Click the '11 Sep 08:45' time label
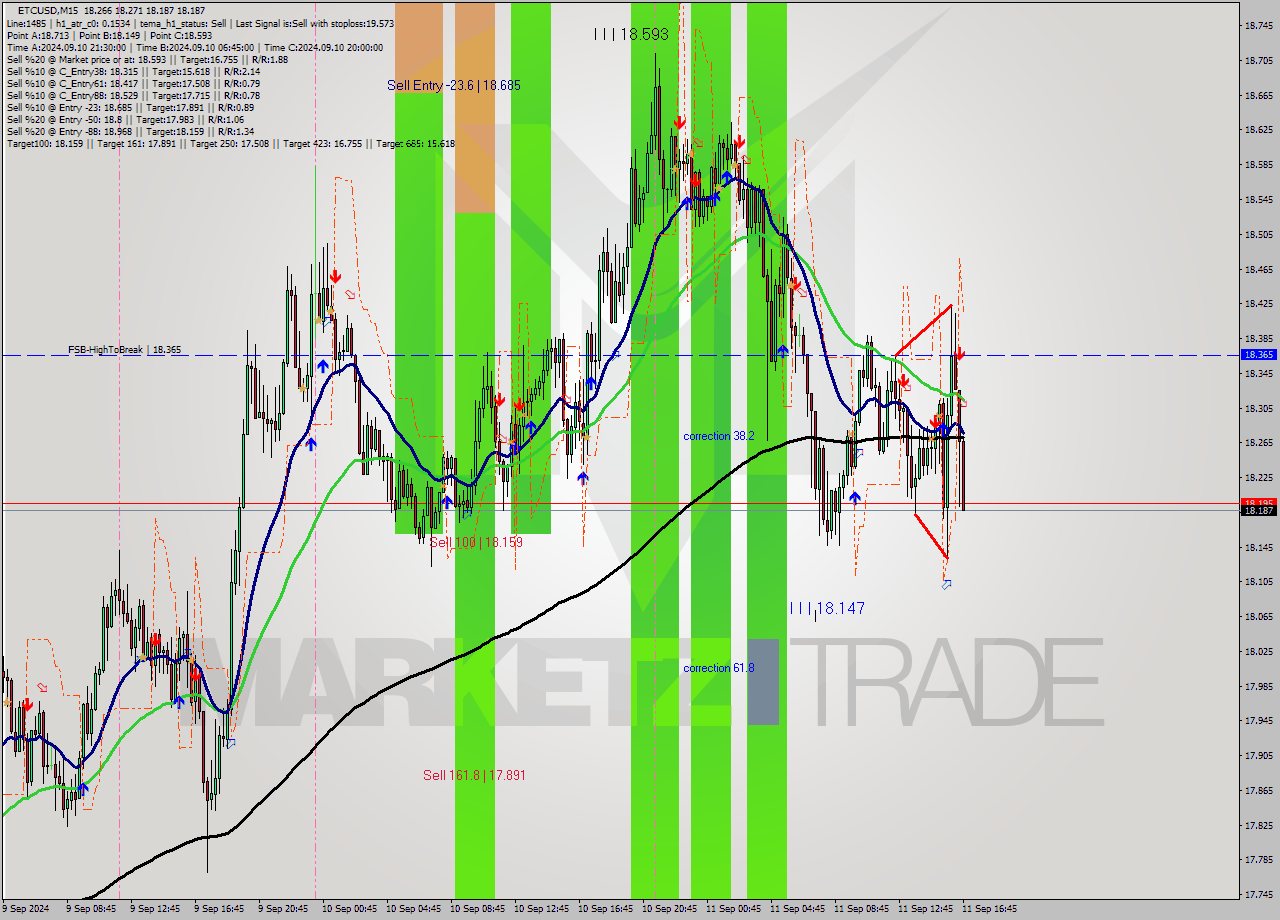Viewport: 1280px width, 920px height. click(x=861, y=909)
